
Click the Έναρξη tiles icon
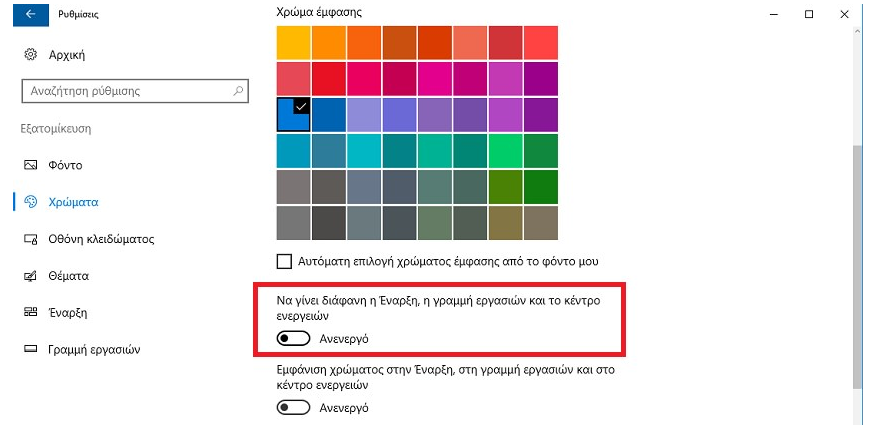coord(30,313)
